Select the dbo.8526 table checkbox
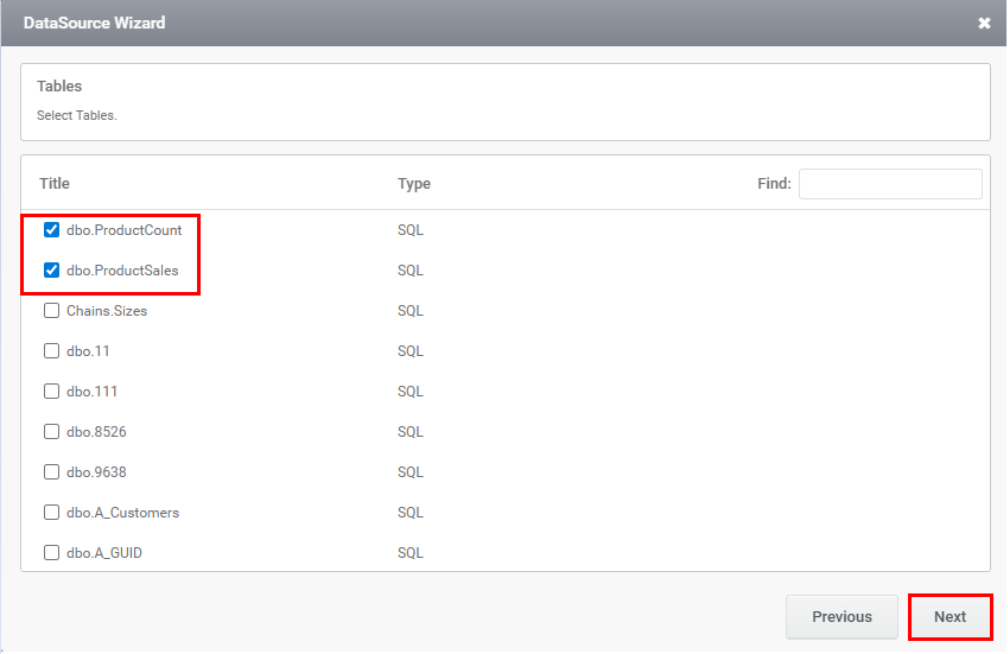This screenshot has width=1008, height=654. 52,432
